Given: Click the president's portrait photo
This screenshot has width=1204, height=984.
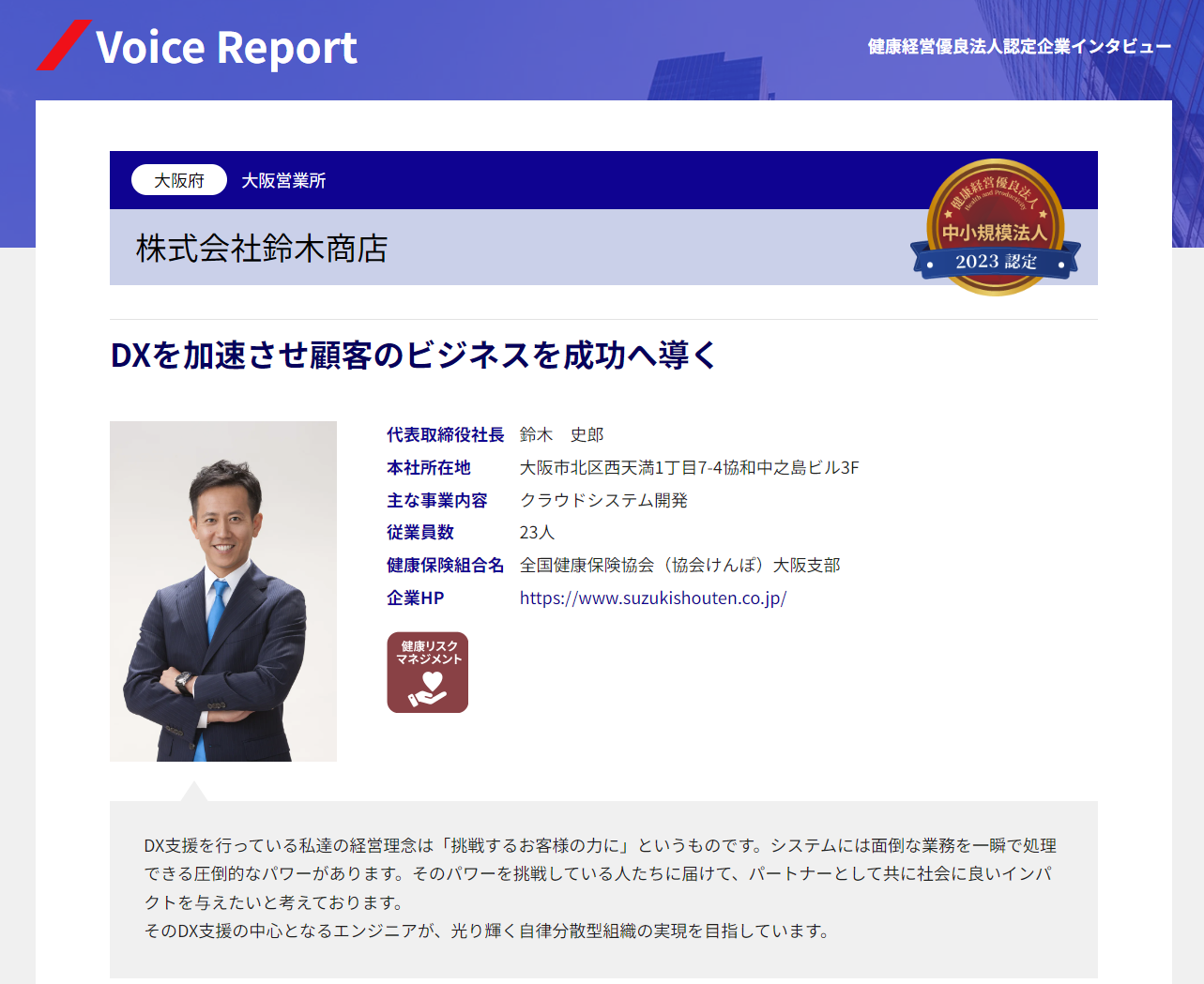Looking at the screenshot, I should (x=223, y=591).
